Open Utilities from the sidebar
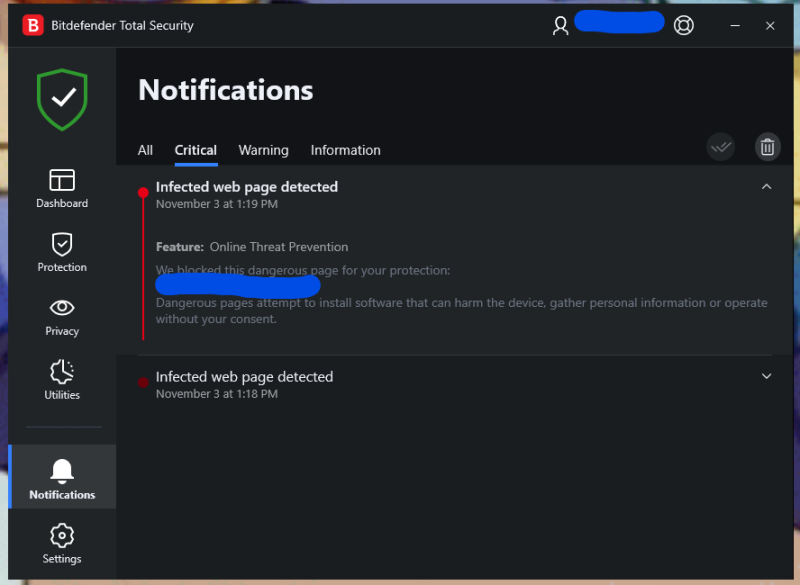The width and height of the screenshot is (800, 585). tap(62, 380)
